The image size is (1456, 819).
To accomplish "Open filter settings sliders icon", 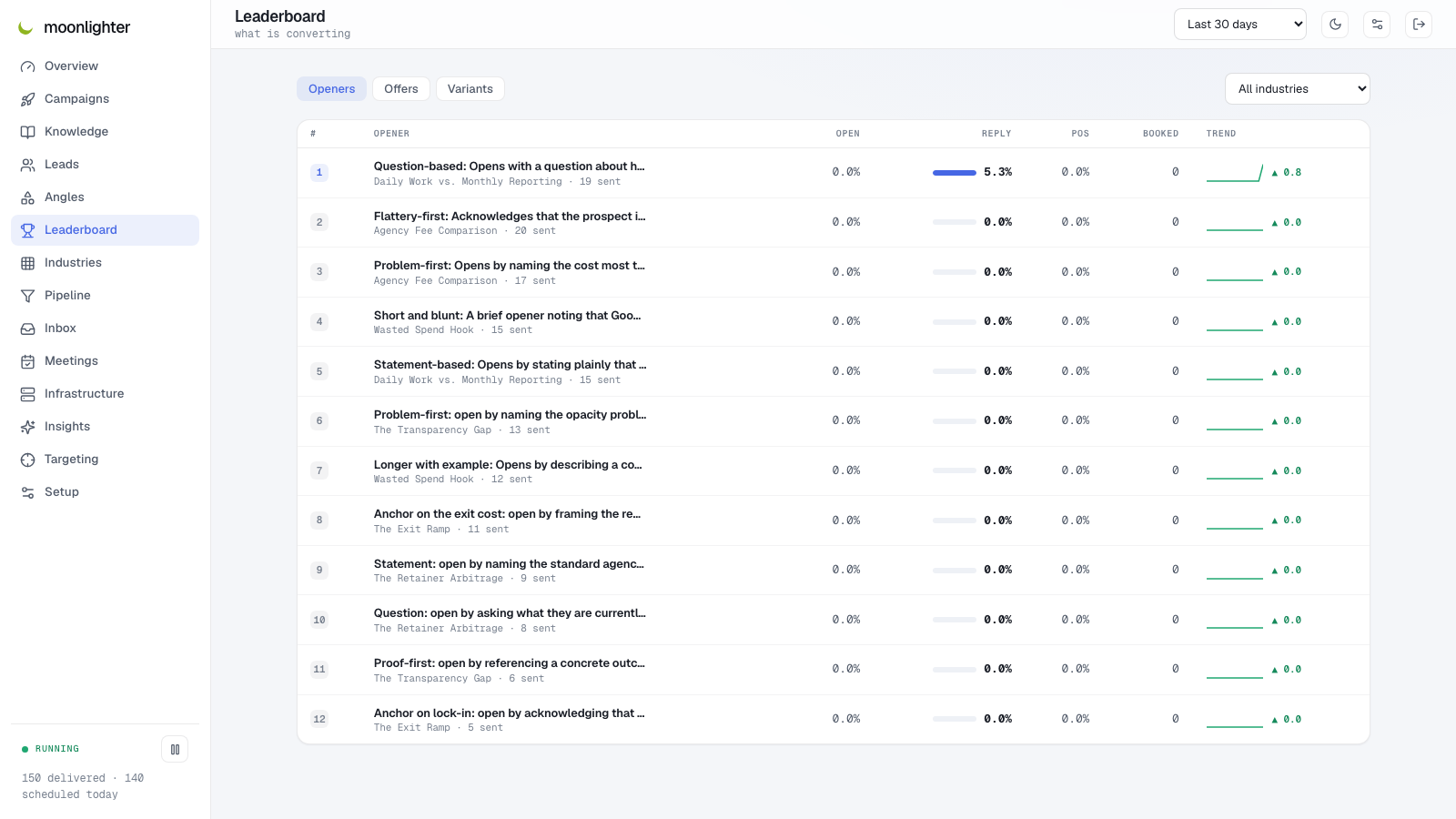I will tap(1377, 25).
